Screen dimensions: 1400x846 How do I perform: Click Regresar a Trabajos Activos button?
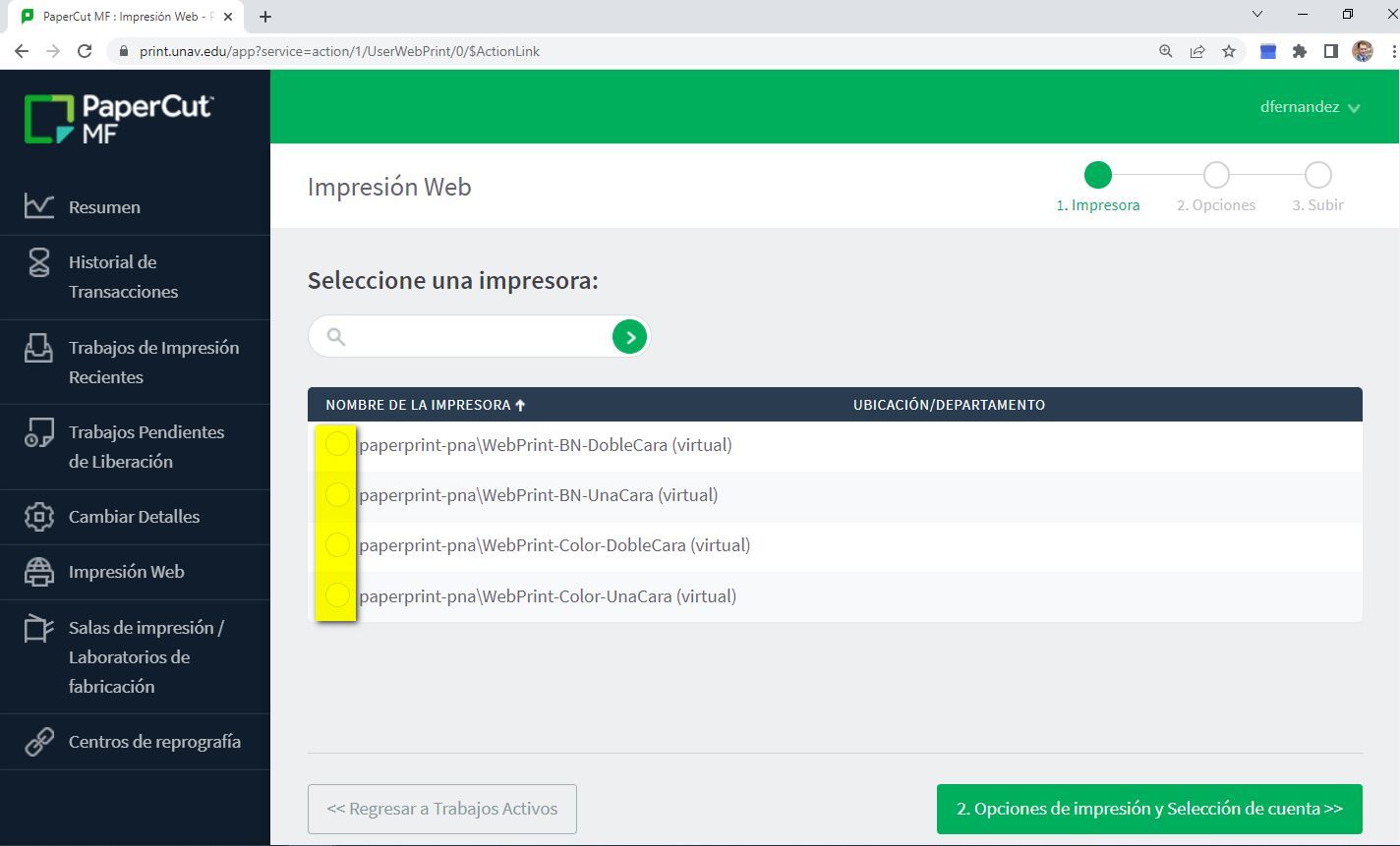[x=442, y=809]
